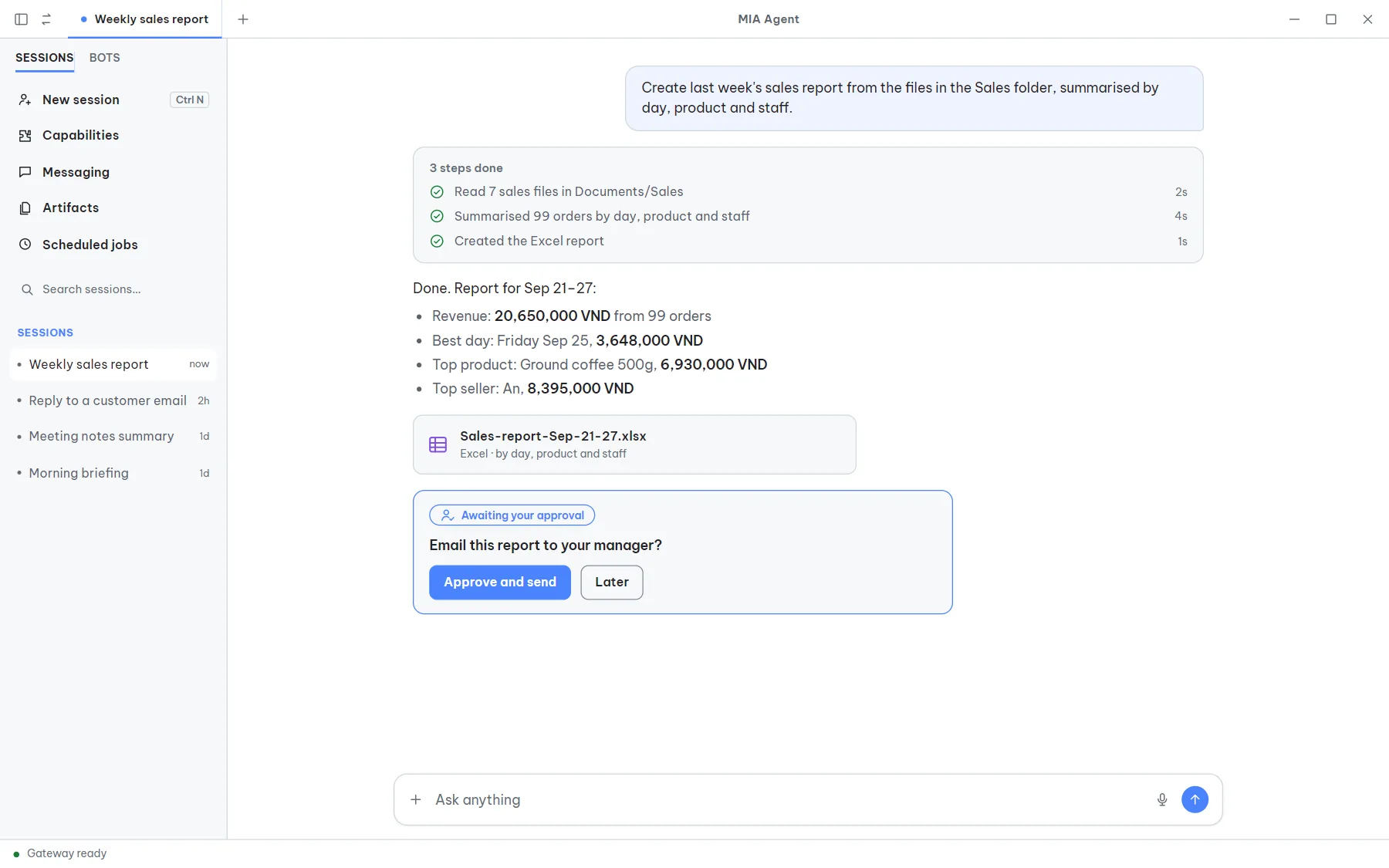The width and height of the screenshot is (1389, 868).
Task: Select the Weekly sales report window tab
Action: coord(145,19)
